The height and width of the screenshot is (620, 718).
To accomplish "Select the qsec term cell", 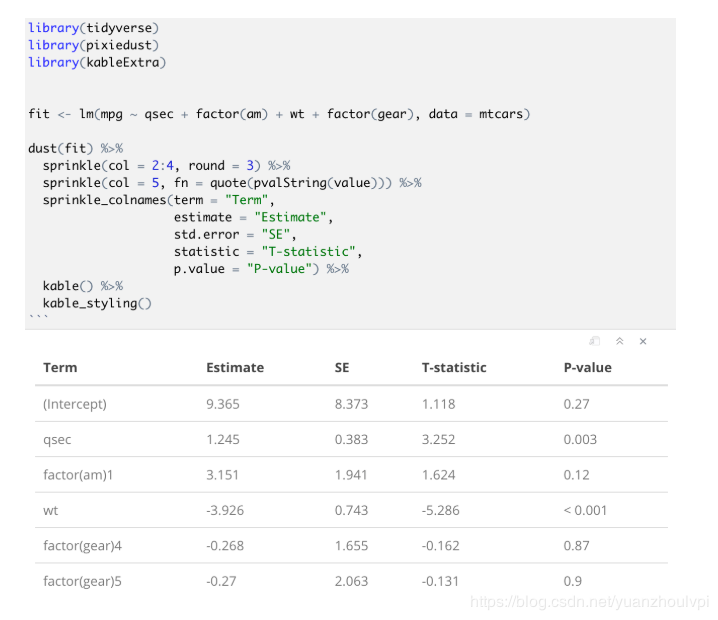I will (x=57, y=440).
